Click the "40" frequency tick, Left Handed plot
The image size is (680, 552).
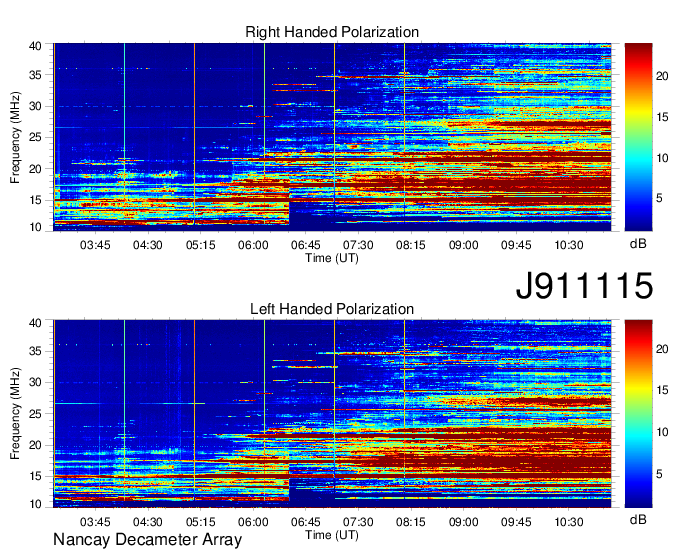(36, 322)
